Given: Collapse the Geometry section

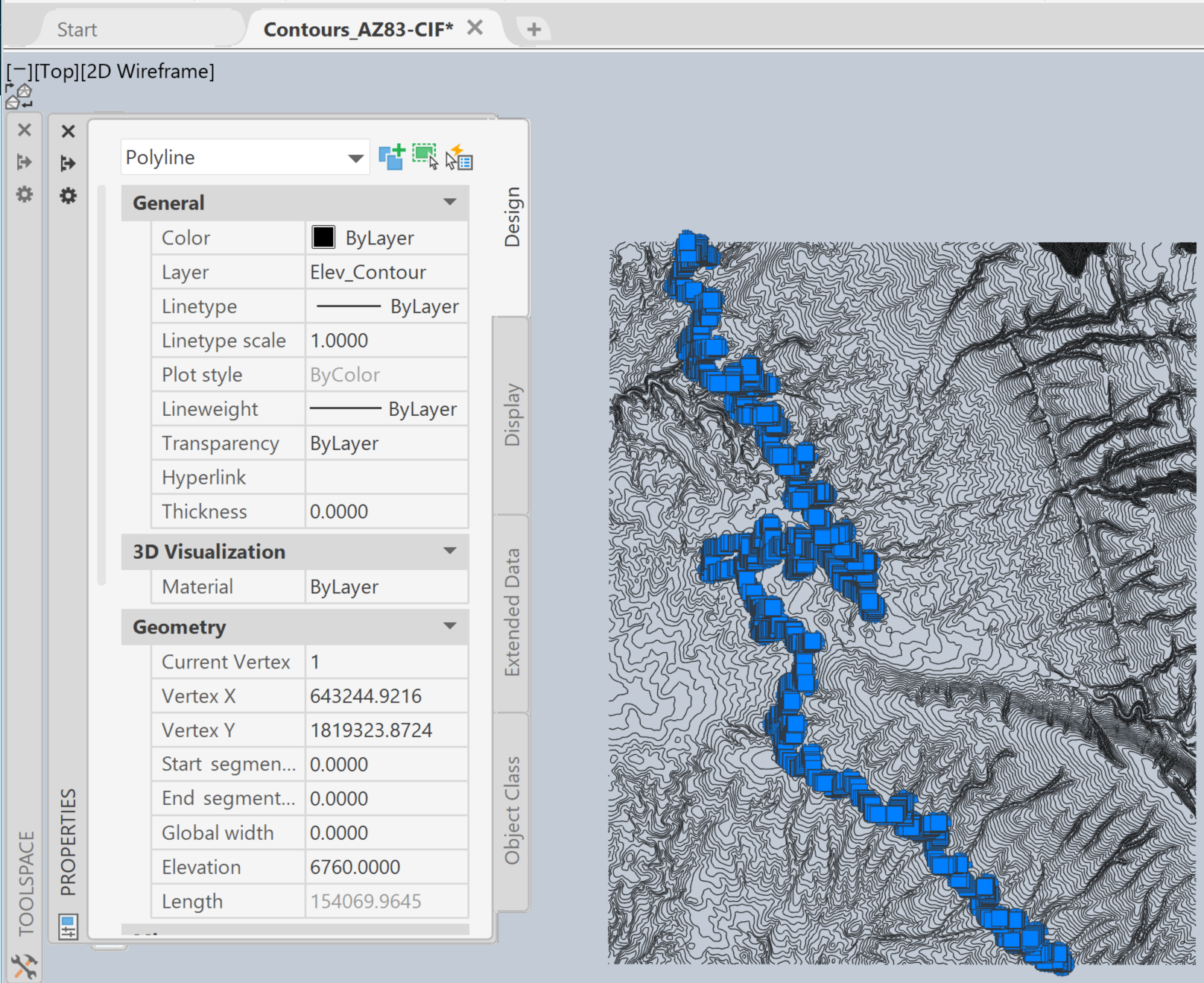Looking at the screenshot, I should coord(450,626).
